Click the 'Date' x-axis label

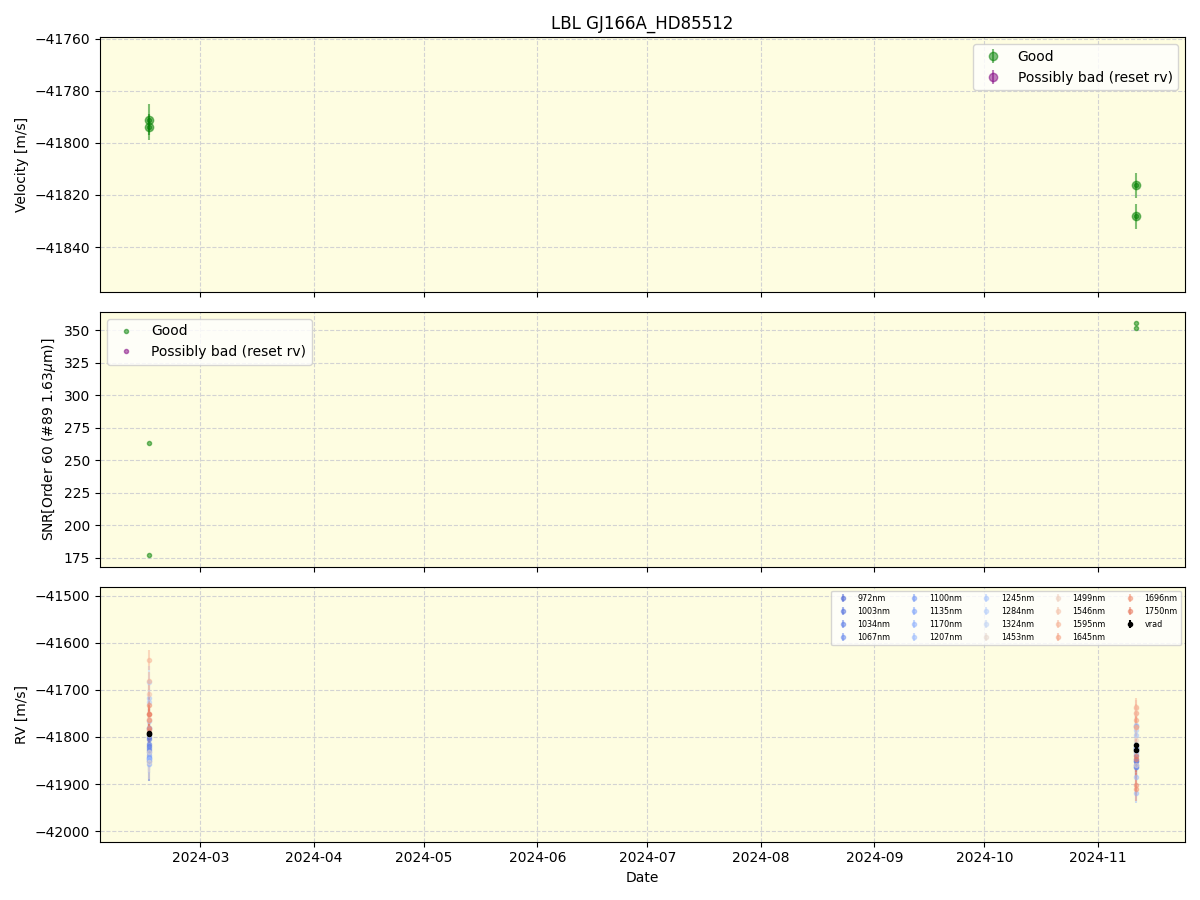642,878
